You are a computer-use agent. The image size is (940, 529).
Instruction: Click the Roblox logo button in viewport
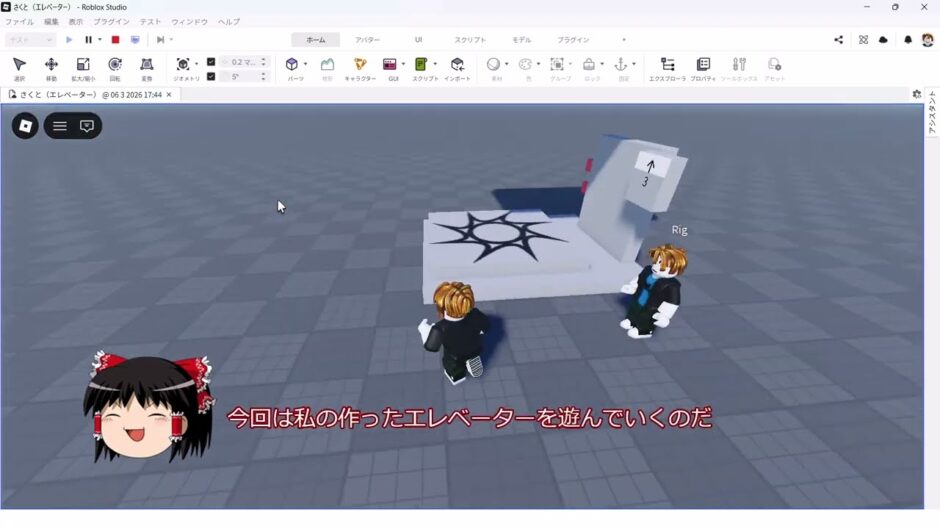tap(26, 126)
